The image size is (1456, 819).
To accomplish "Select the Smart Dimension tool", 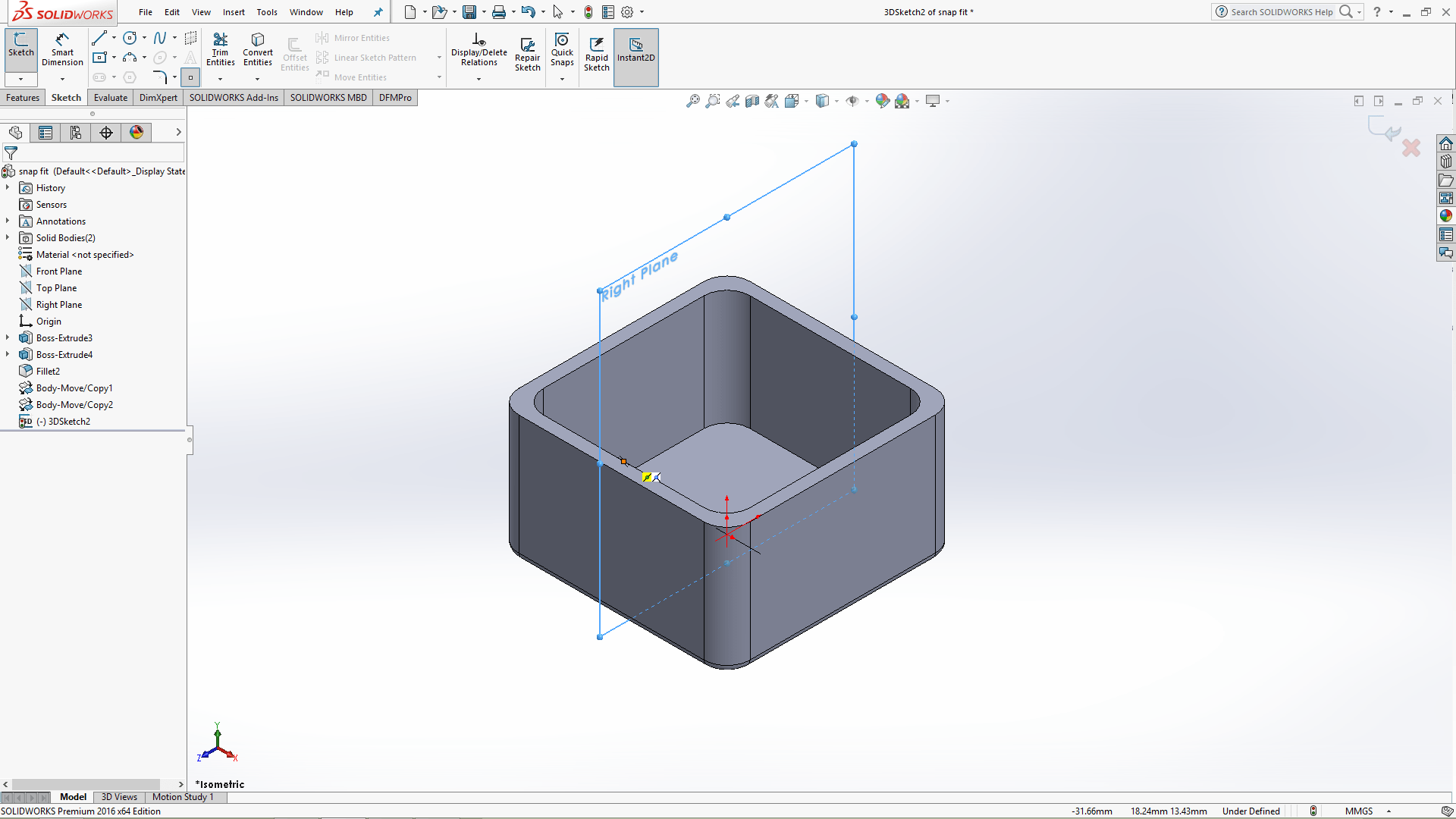I will click(62, 49).
